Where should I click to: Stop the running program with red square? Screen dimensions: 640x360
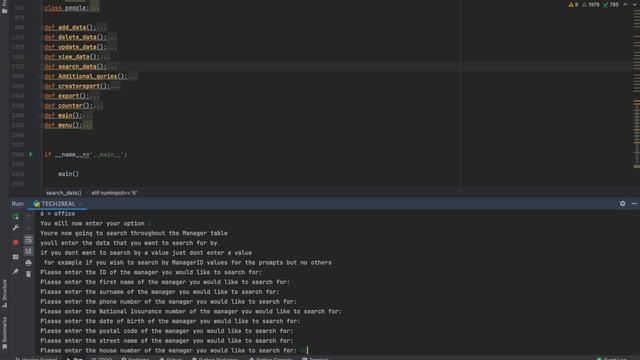[16, 242]
